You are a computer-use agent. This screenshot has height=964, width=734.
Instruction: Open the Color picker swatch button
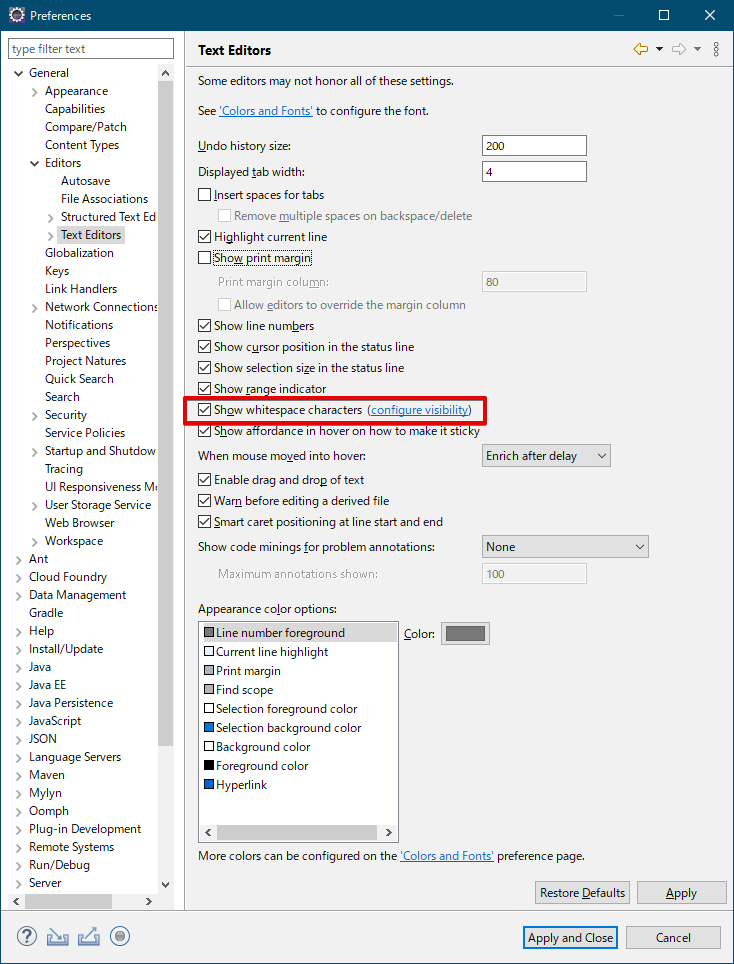pos(465,633)
